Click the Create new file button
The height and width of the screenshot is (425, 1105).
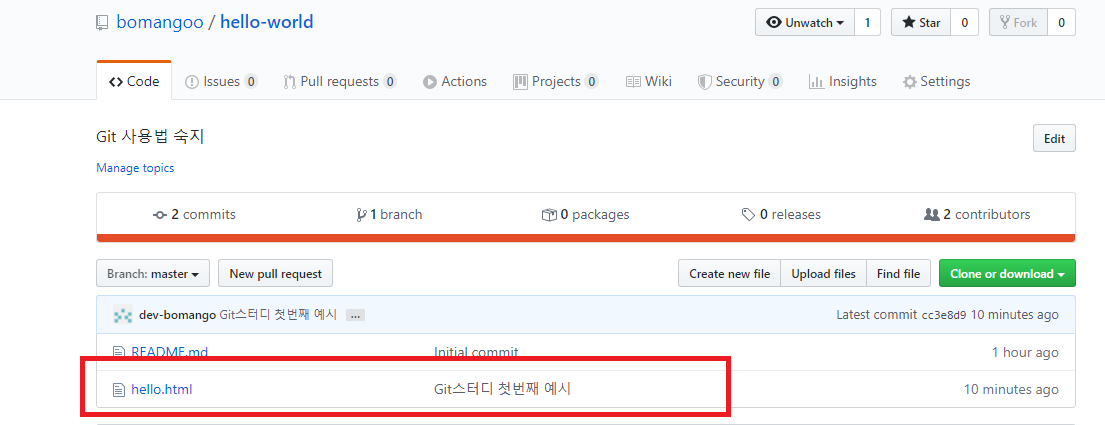(729, 273)
